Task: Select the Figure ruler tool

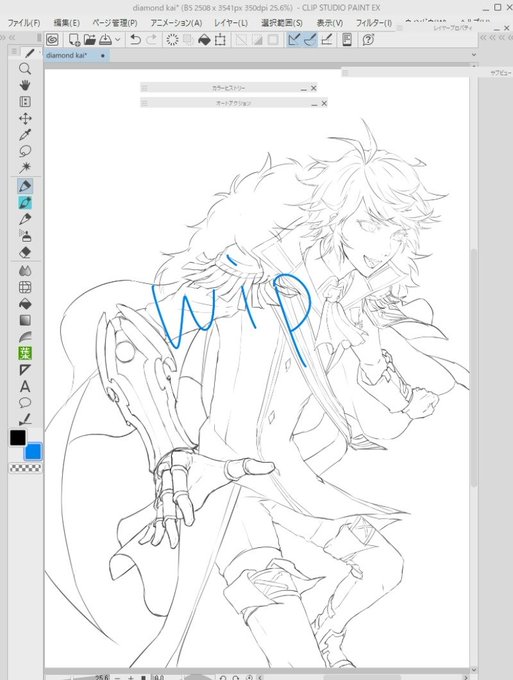Action: point(25,369)
